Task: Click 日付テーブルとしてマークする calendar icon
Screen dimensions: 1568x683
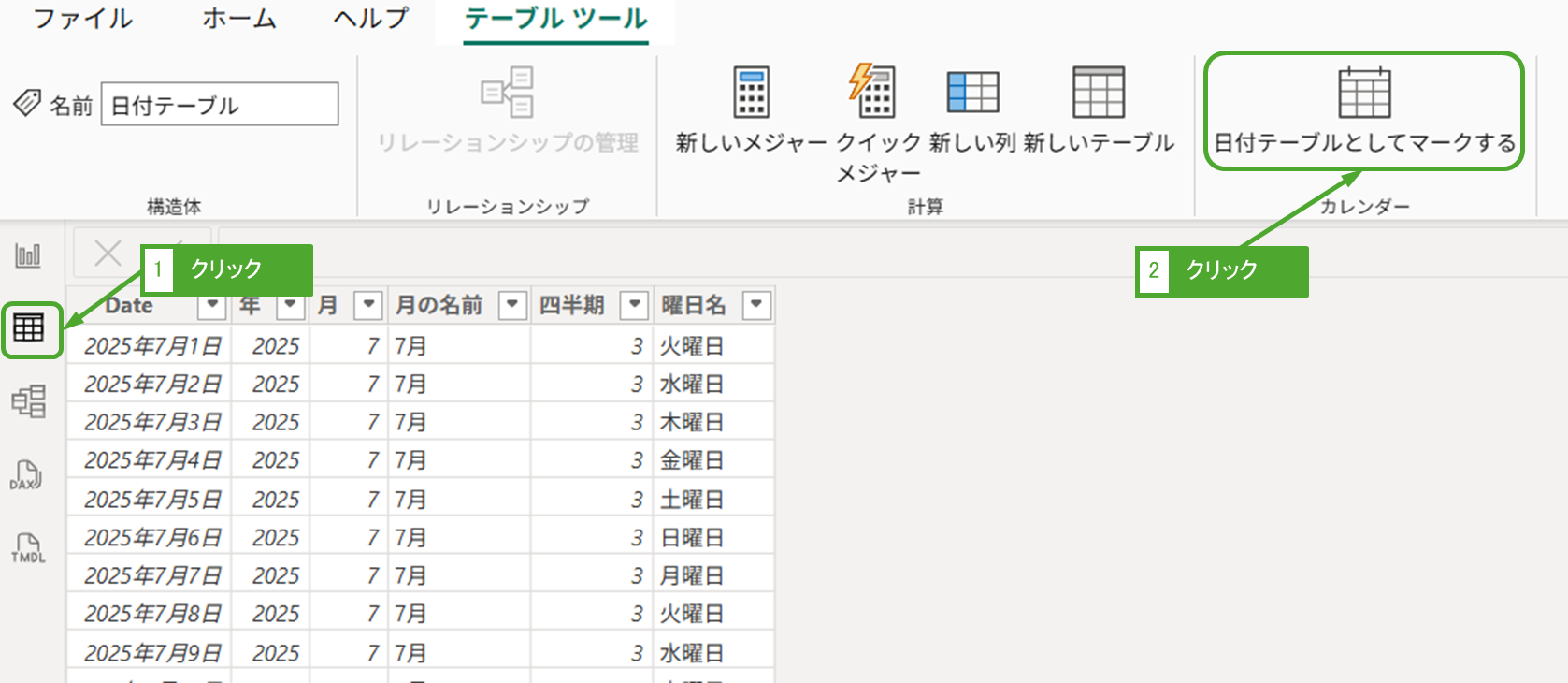Action: pyautogui.click(x=1363, y=94)
